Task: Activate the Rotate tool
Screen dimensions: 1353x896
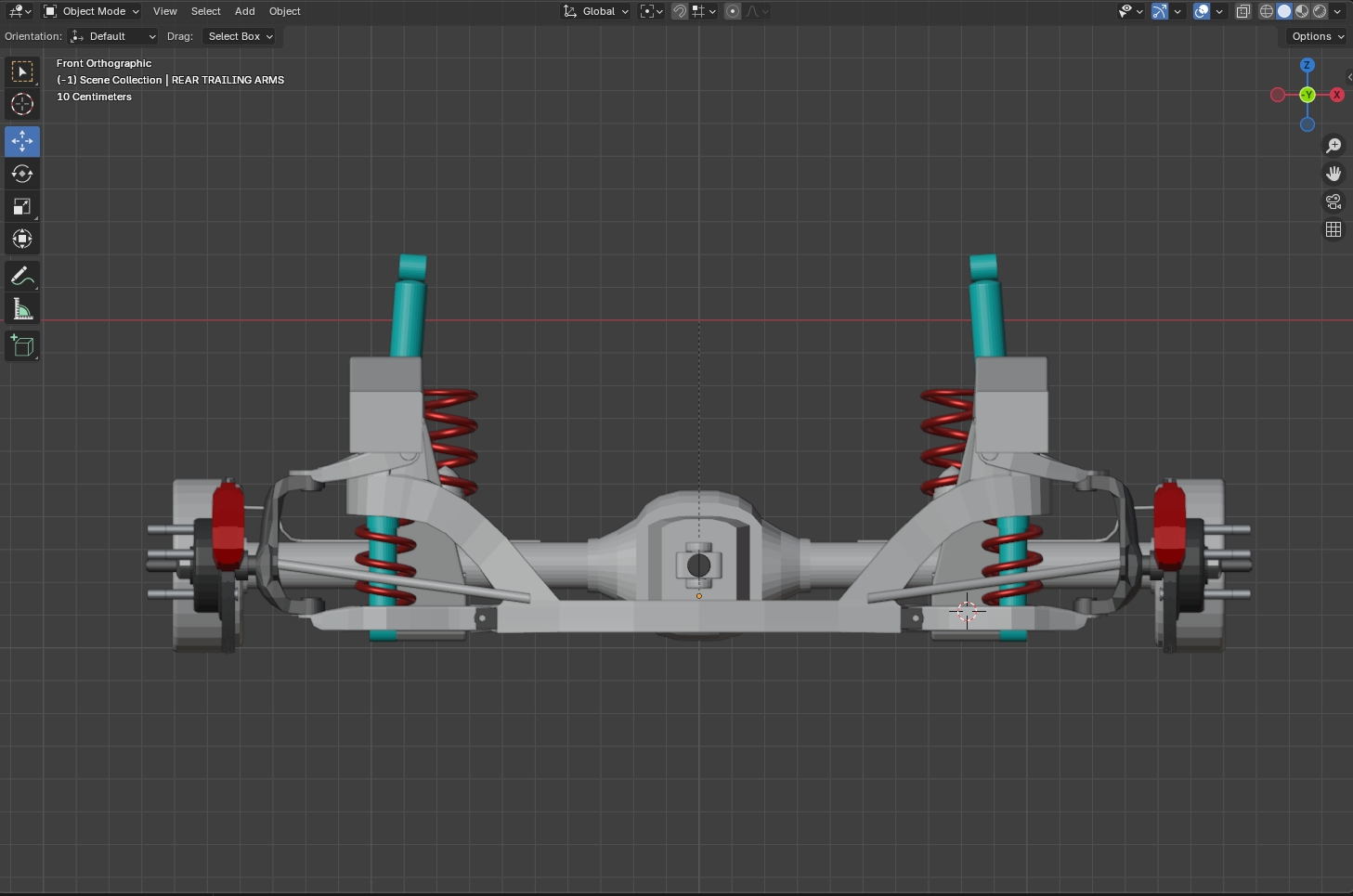Action: [22, 174]
